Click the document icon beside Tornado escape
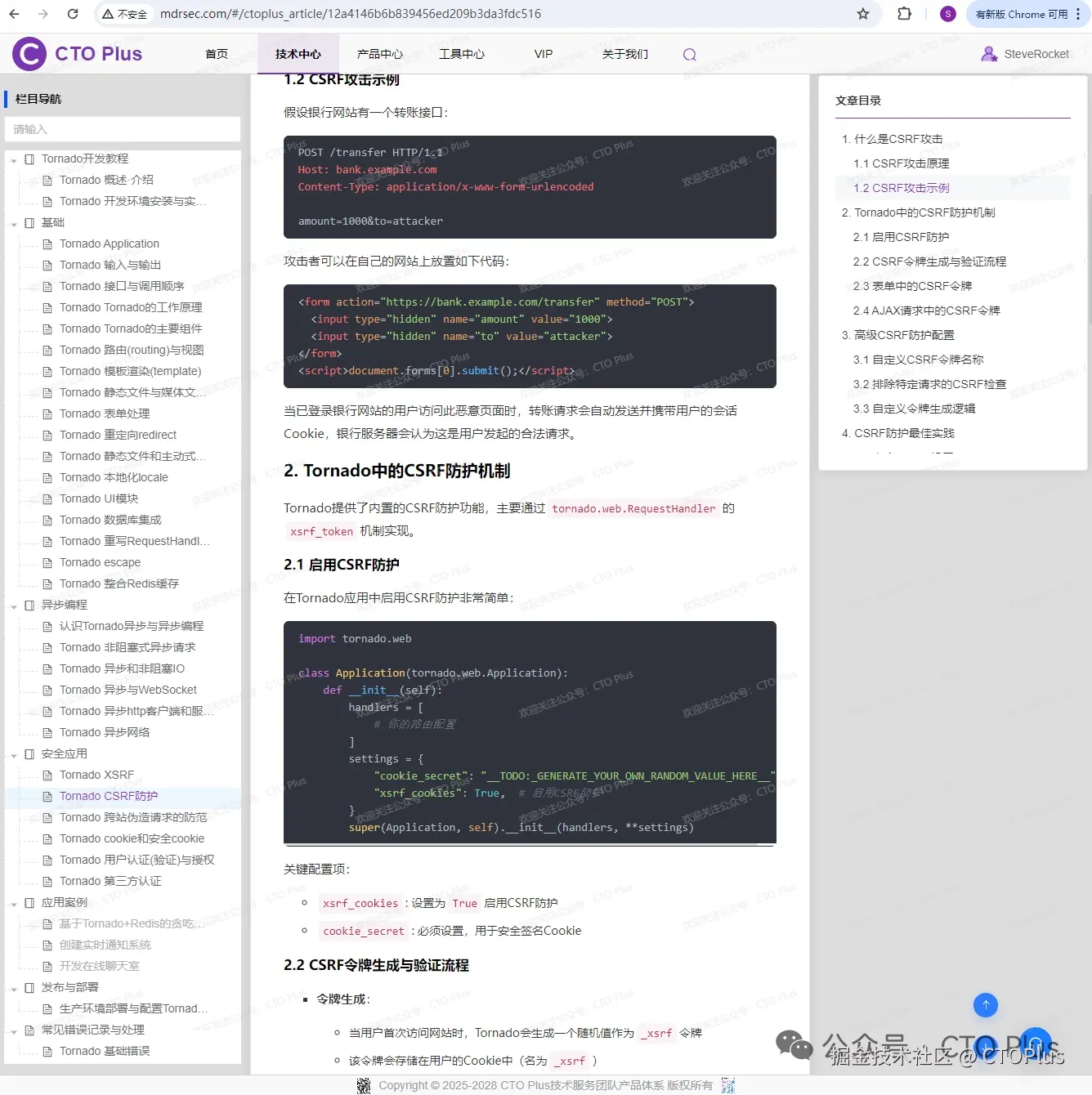 click(47, 562)
